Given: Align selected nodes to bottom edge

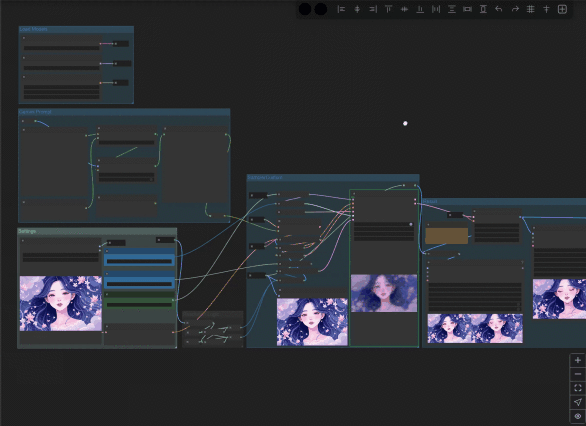Looking at the screenshot, I should [x=420, y=9].
